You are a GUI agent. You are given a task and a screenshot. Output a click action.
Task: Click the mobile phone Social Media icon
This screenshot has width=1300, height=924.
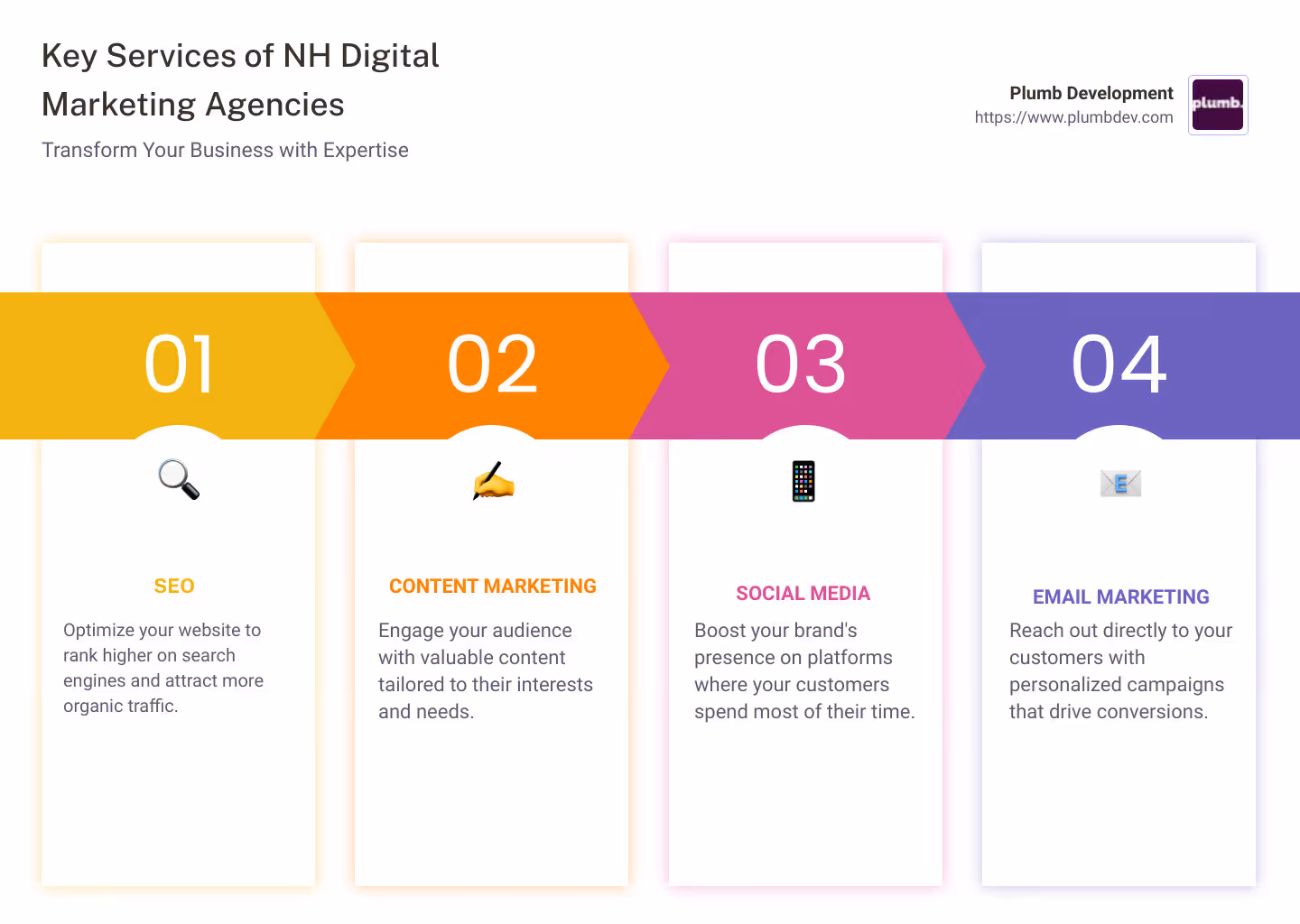click(803, 481)
